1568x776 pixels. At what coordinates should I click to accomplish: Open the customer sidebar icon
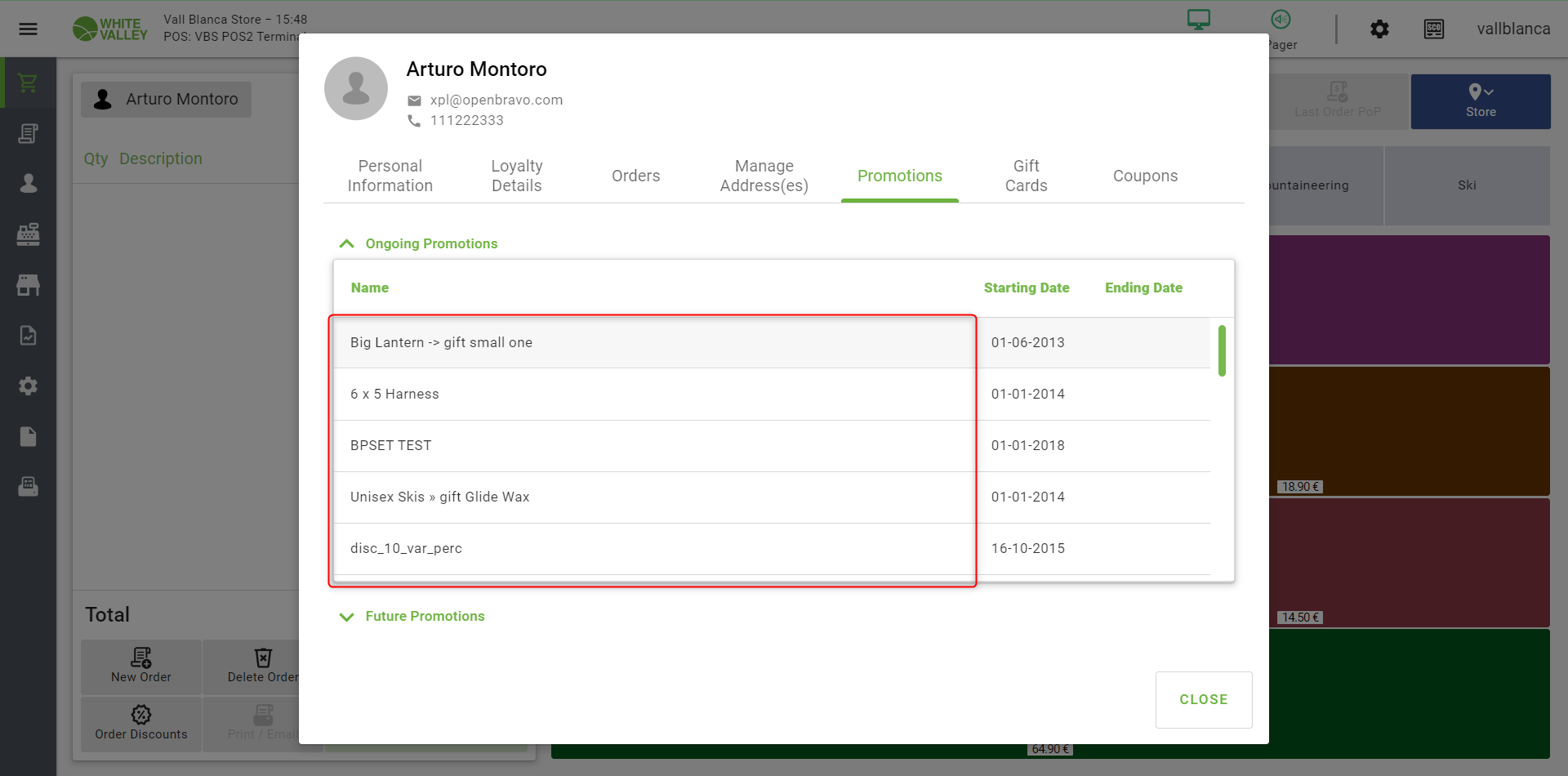point(28,184)
